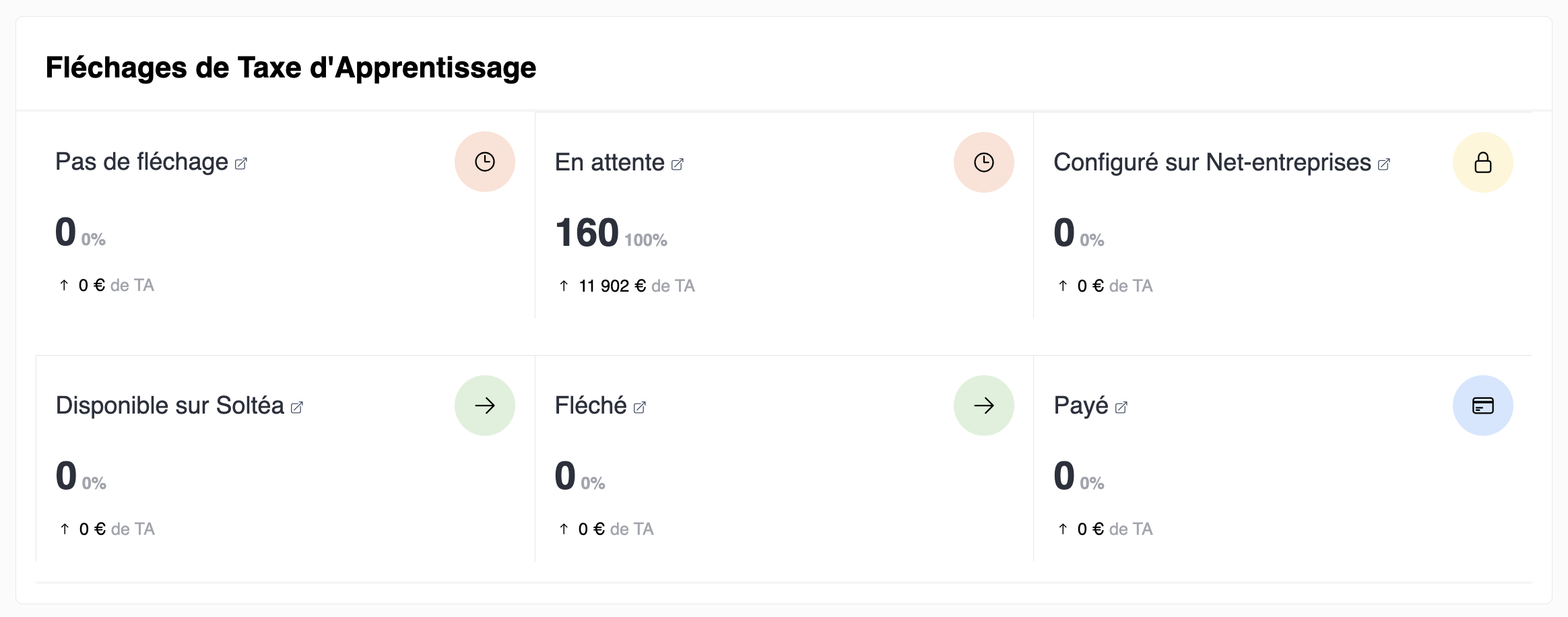Screen dimensions: 1568x617
Task: Click clock icon in Pas de fléchage card
Action: click(x=485, y=162)
